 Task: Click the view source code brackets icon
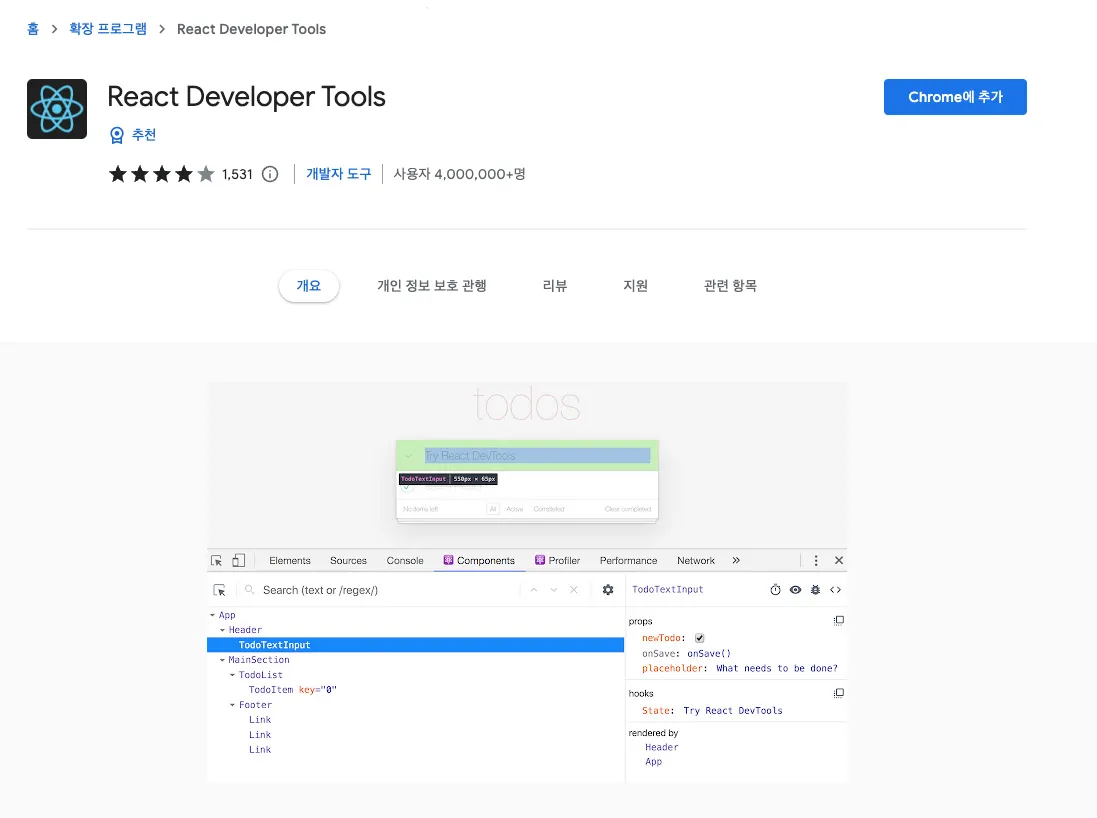coord(835,590)
